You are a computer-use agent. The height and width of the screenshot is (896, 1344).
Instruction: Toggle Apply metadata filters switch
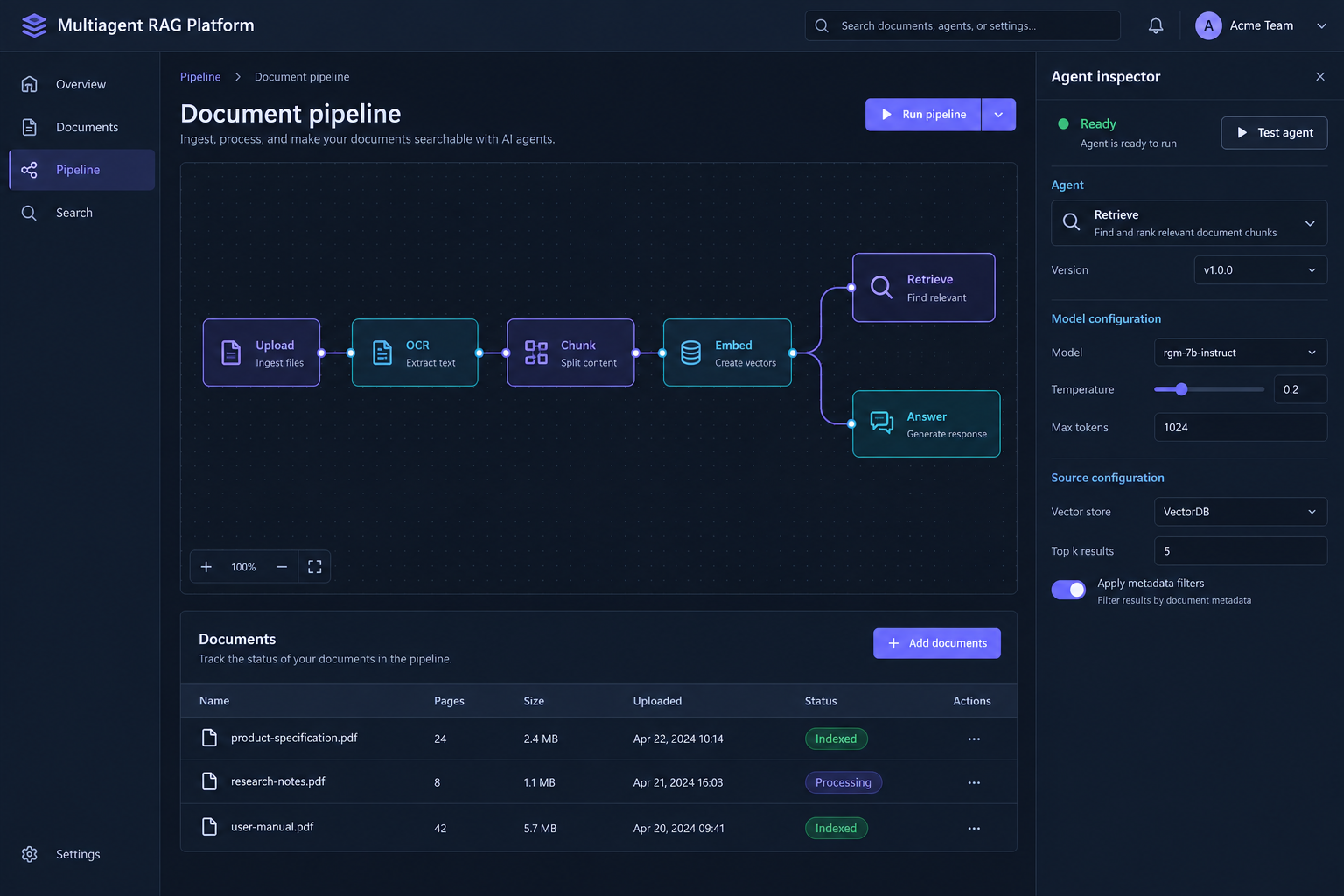click(1068, 591)
